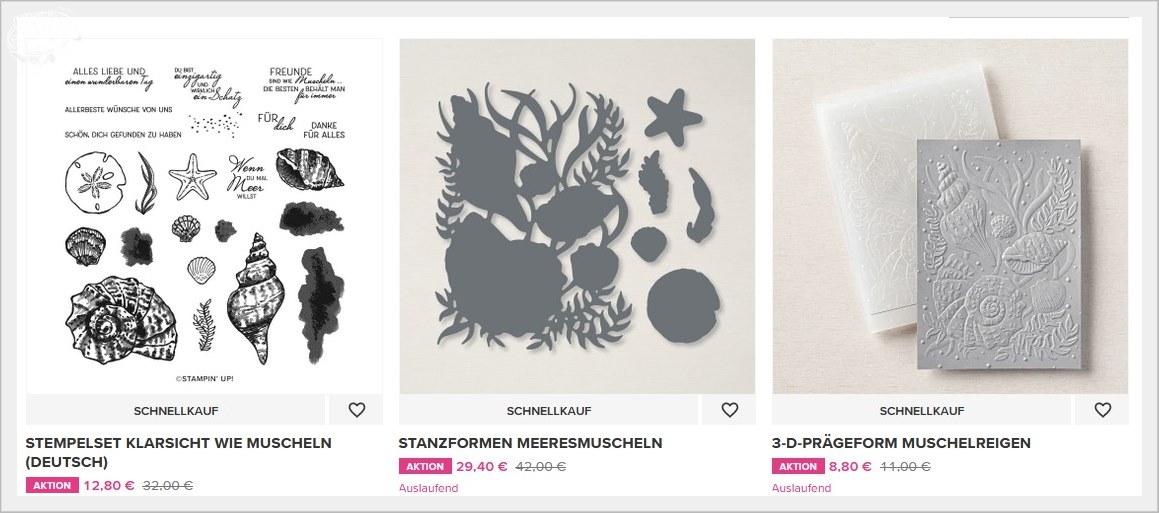
Task: Select Schnellkauf for 3-D-Prägeform Muschelreigen
Action: (x=922, y=410)
